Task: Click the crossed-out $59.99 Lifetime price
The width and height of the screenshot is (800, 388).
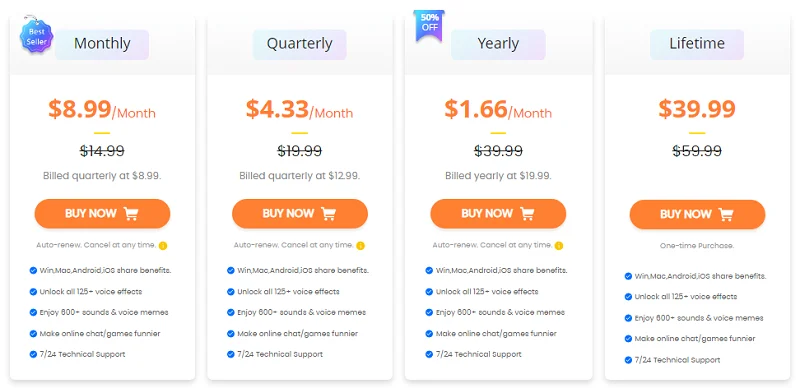Action: 697,151
